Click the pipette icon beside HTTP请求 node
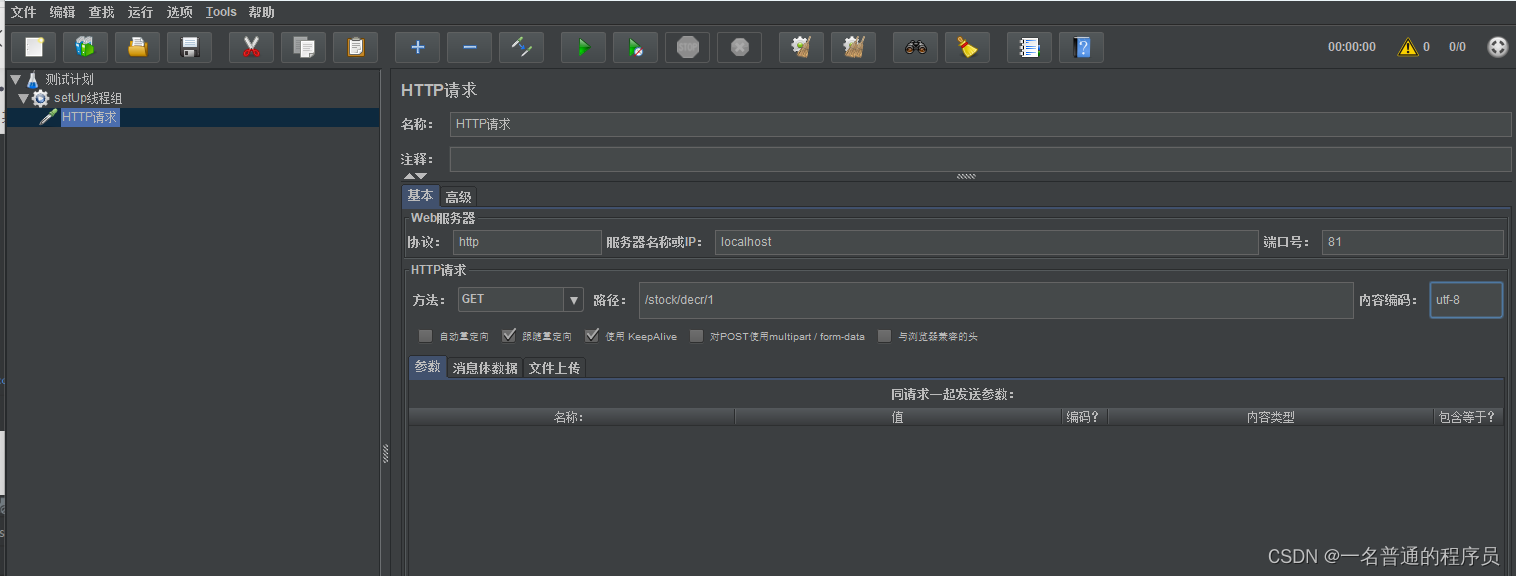Screen dimensions: 1516x576 point(48,117)
